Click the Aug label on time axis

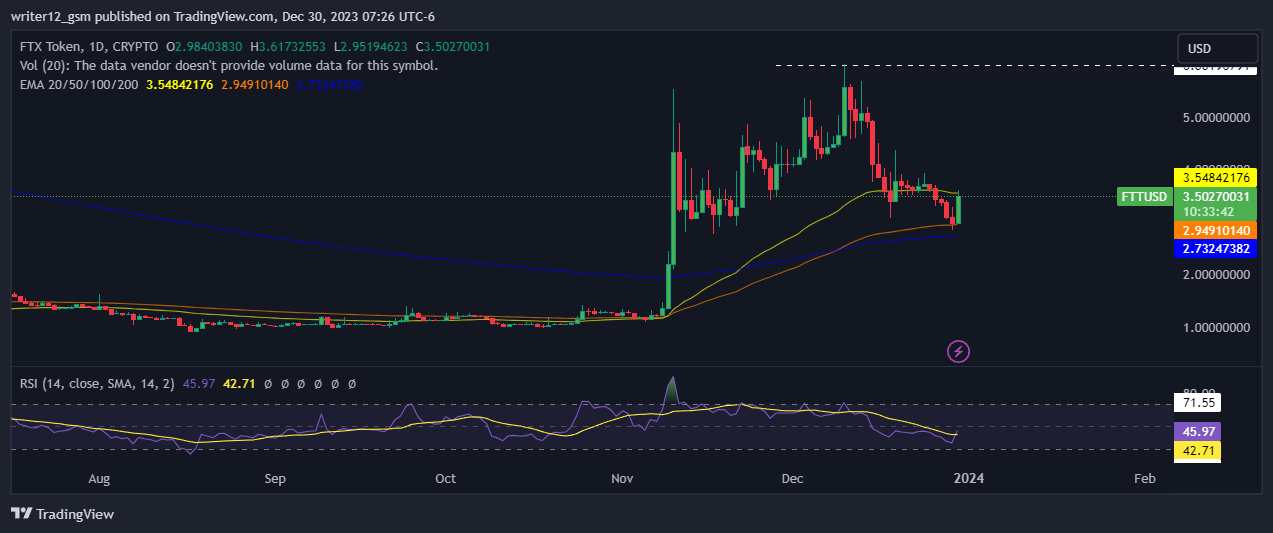point(98,479)
